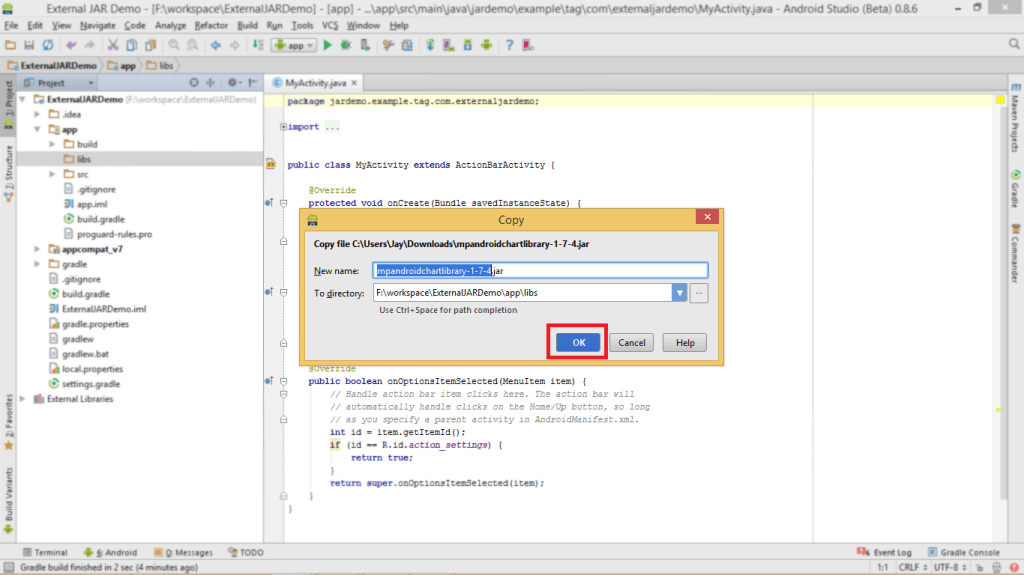Confirm the copy with OK
Screen dimensions: 1024x575
click(x=579, y=342)
